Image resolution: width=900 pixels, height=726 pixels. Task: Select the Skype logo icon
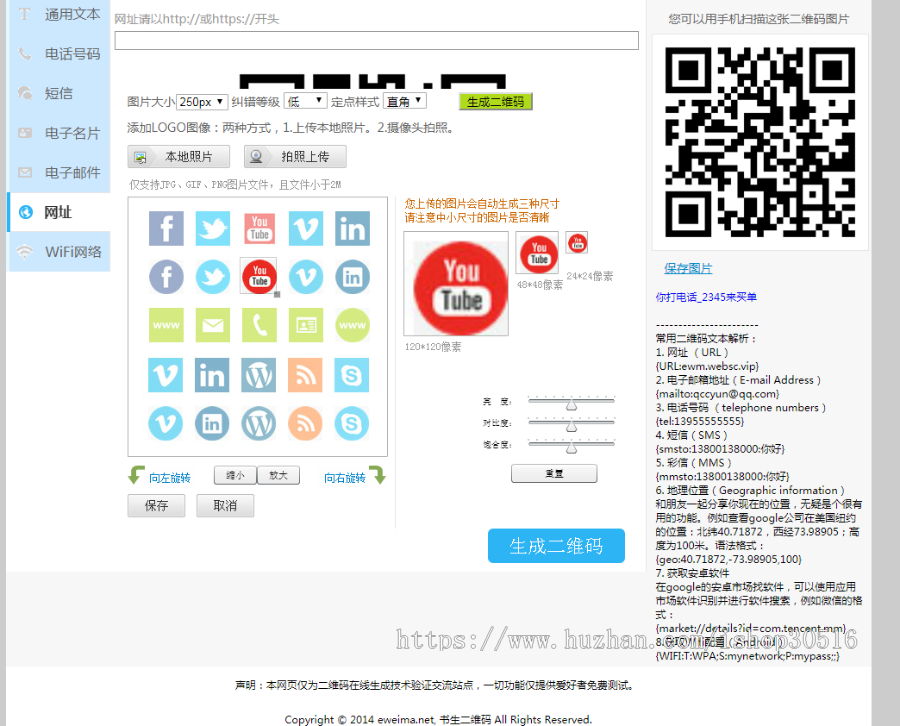[352, 376]
